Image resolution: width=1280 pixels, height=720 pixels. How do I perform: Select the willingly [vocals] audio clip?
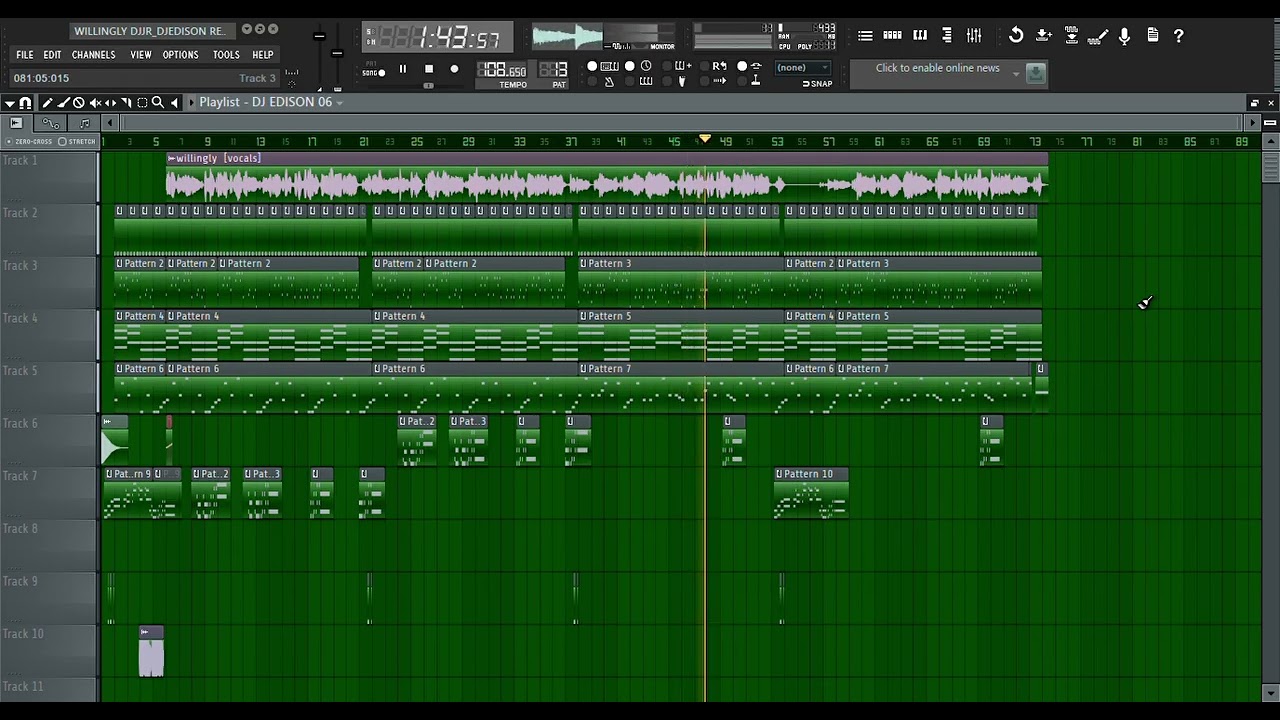pyautogui.click(x=607, y=178)
